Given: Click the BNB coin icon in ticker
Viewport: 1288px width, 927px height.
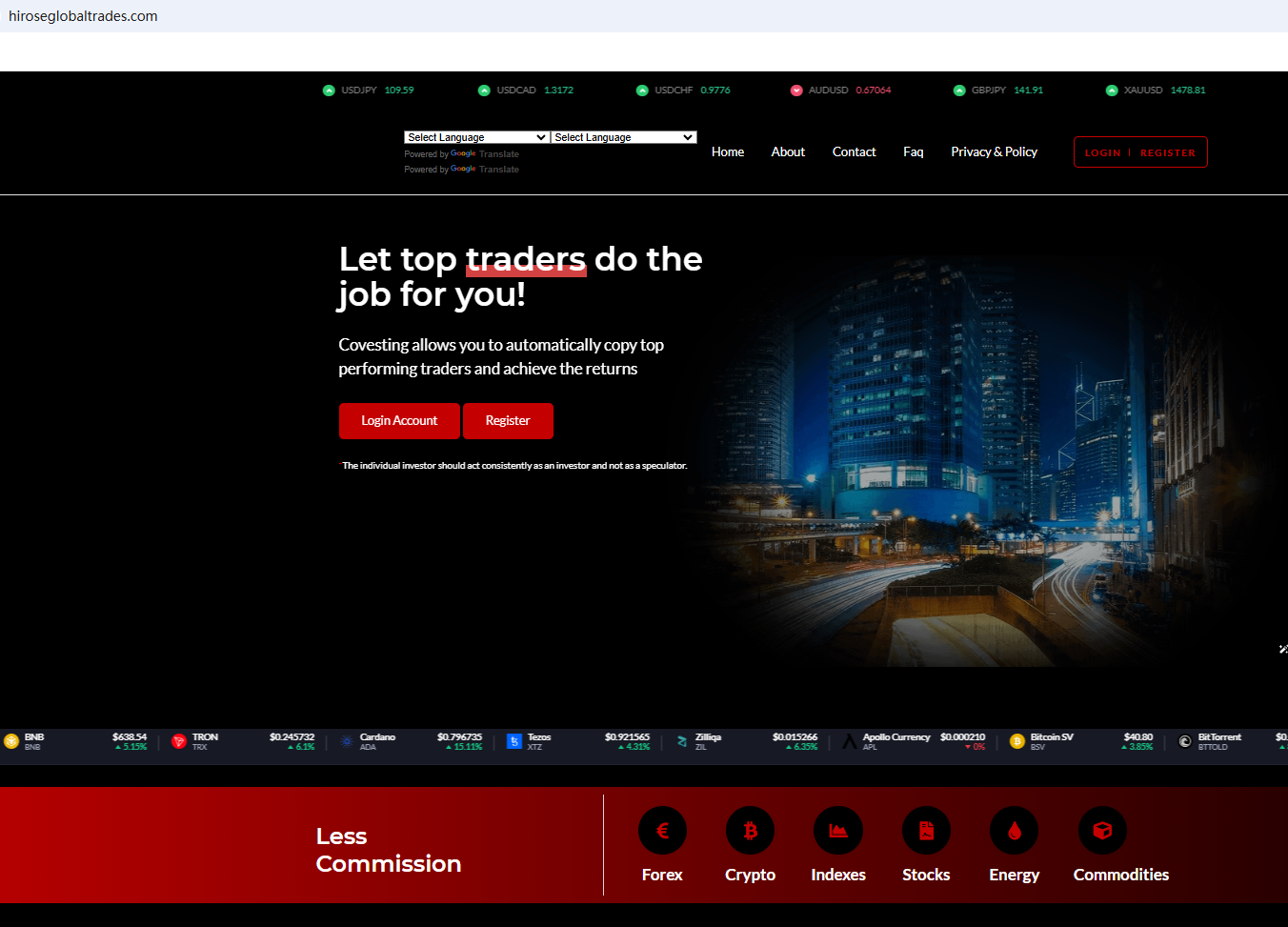Looking at the screenshot, I should (11, 741).
